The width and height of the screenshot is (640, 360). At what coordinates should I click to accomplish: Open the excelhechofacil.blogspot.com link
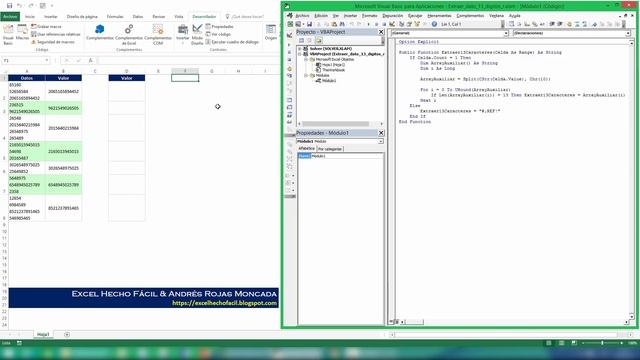[224, 303]
